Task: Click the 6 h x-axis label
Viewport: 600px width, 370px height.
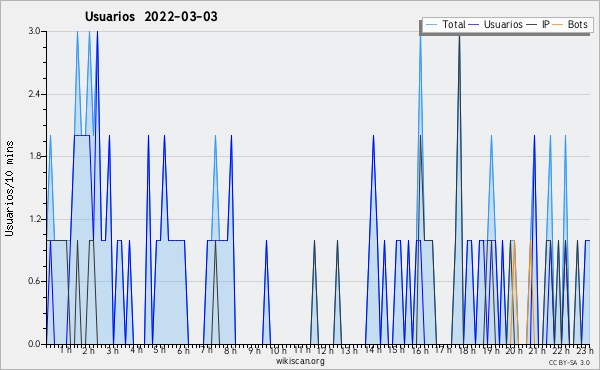Action: [x=183, y=351]
